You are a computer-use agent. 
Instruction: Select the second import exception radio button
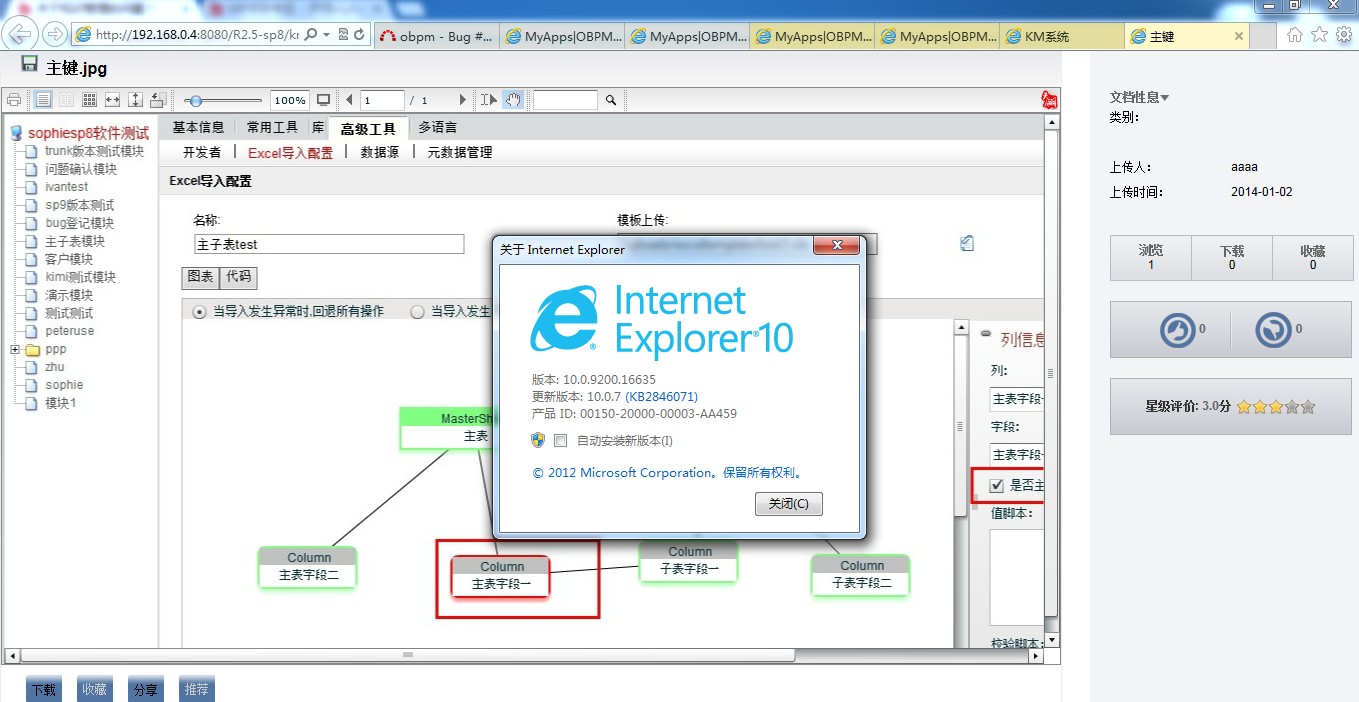tap(418, 311)
